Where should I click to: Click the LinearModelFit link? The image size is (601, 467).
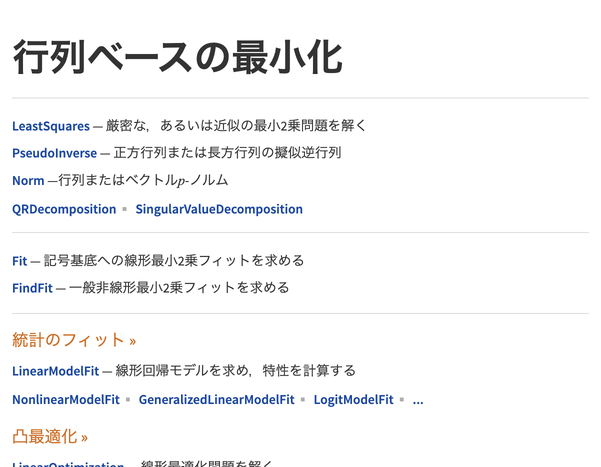point(55,371)
